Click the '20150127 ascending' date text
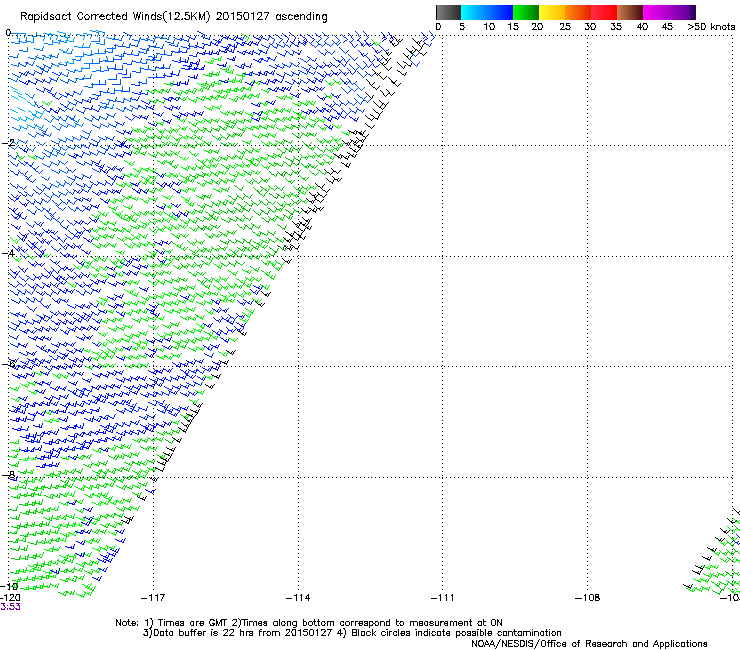Screen dimensions: 740x650 pyautogui.click(x=271, y=16)
